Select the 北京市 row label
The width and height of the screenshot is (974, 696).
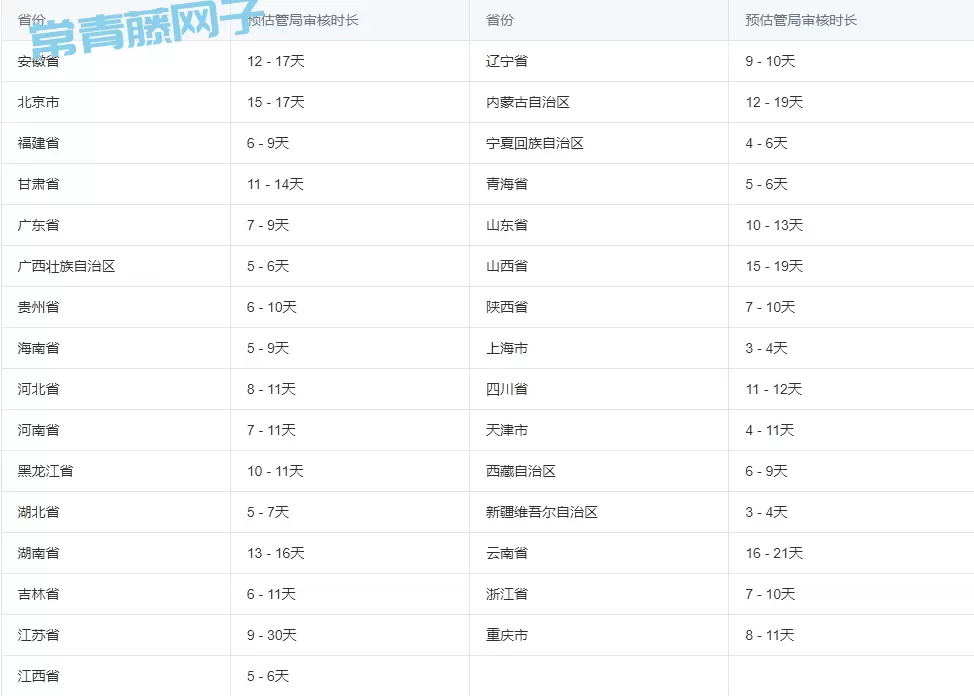(x=39, y=103)
